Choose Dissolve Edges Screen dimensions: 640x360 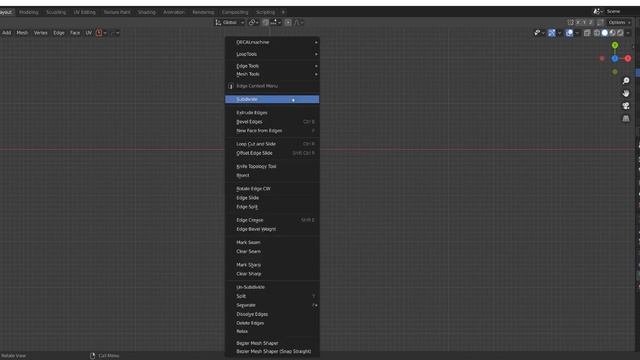click(272, 314)
